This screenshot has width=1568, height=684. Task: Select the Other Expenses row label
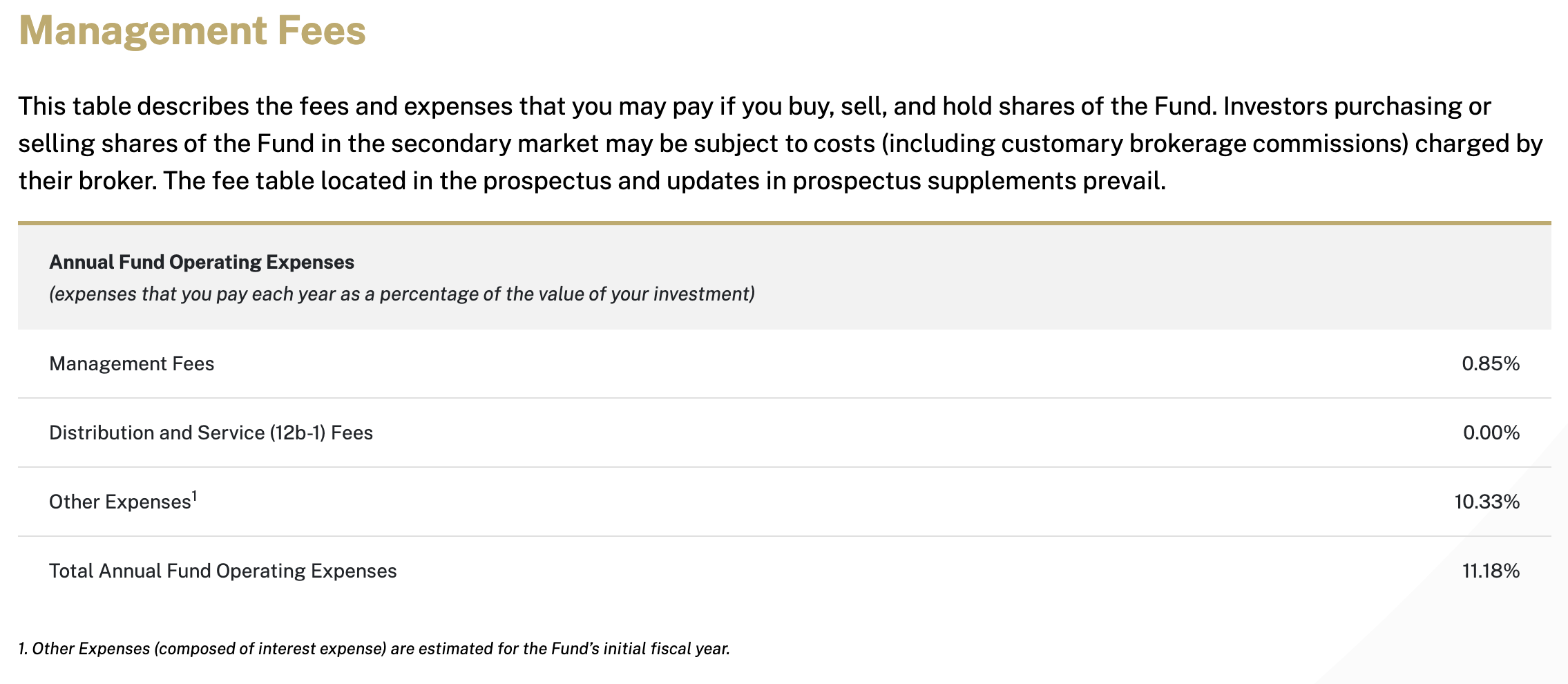click(119, 502)
